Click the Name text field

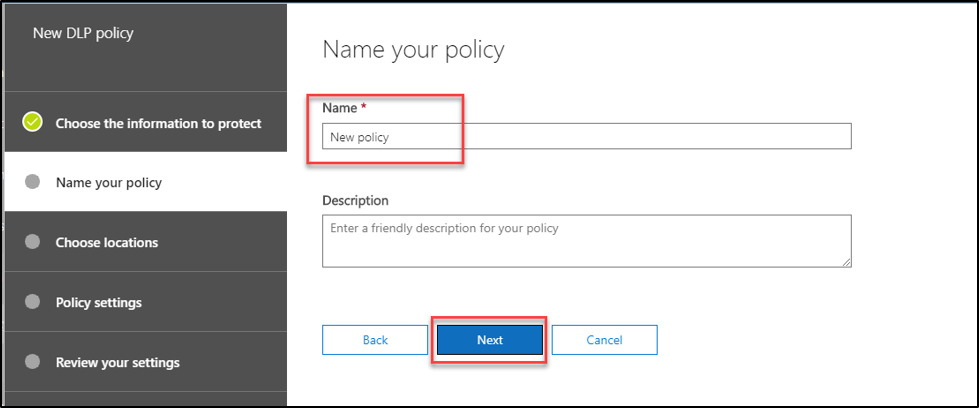pos(586,137)
